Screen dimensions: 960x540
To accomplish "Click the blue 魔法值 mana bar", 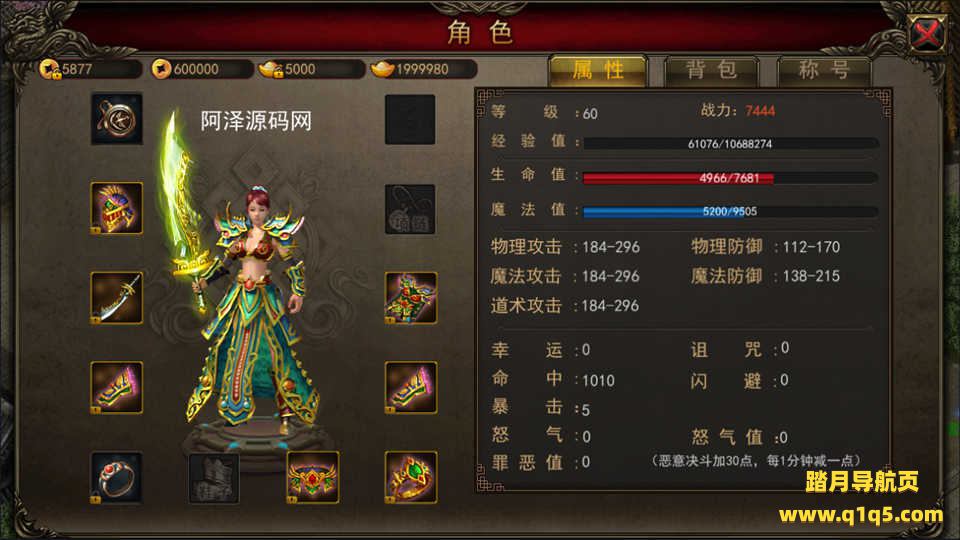I will (x=730, y=211).
